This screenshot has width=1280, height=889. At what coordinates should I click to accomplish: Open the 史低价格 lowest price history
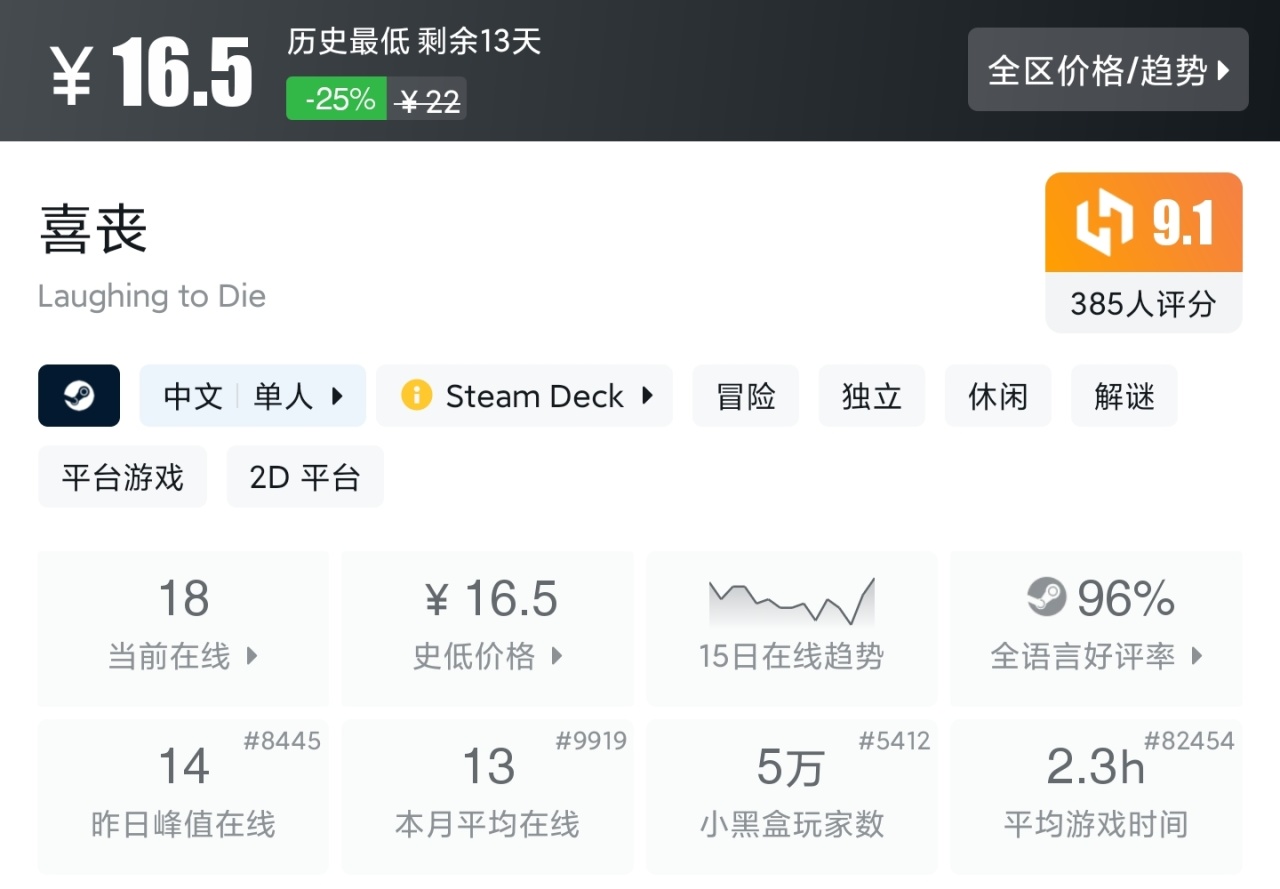coord(488,656)
